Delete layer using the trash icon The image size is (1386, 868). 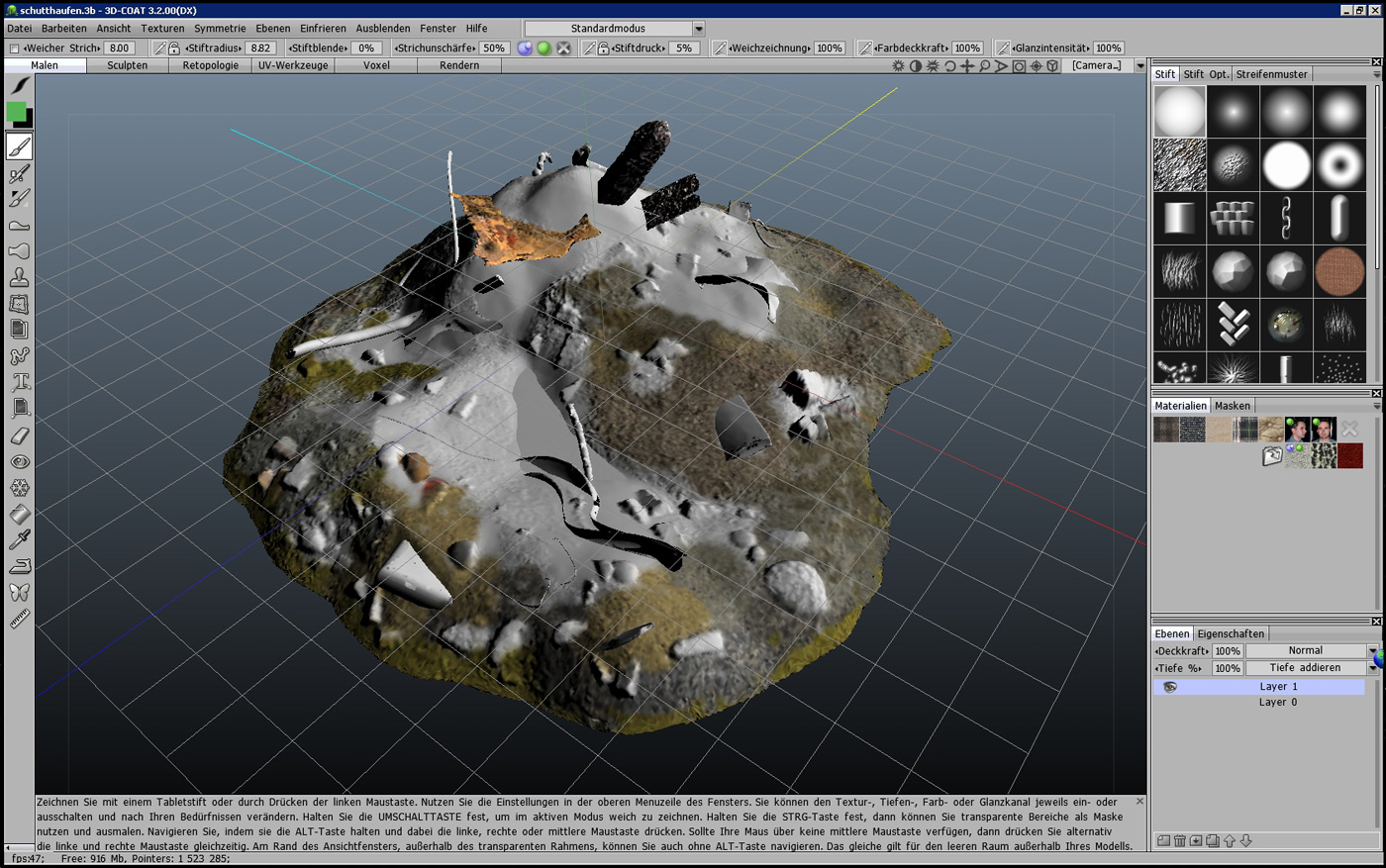coord(1179,840)
